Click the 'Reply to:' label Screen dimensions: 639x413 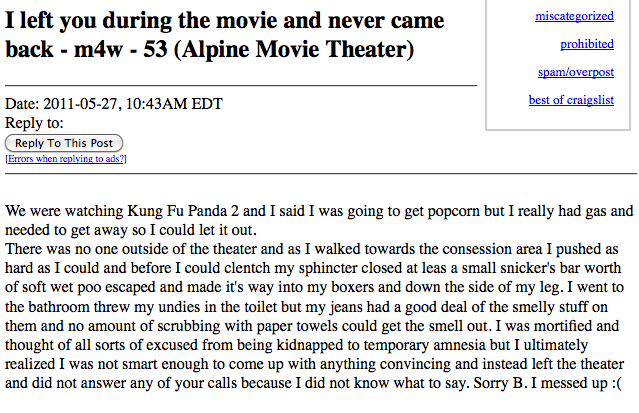coord(34,123)
